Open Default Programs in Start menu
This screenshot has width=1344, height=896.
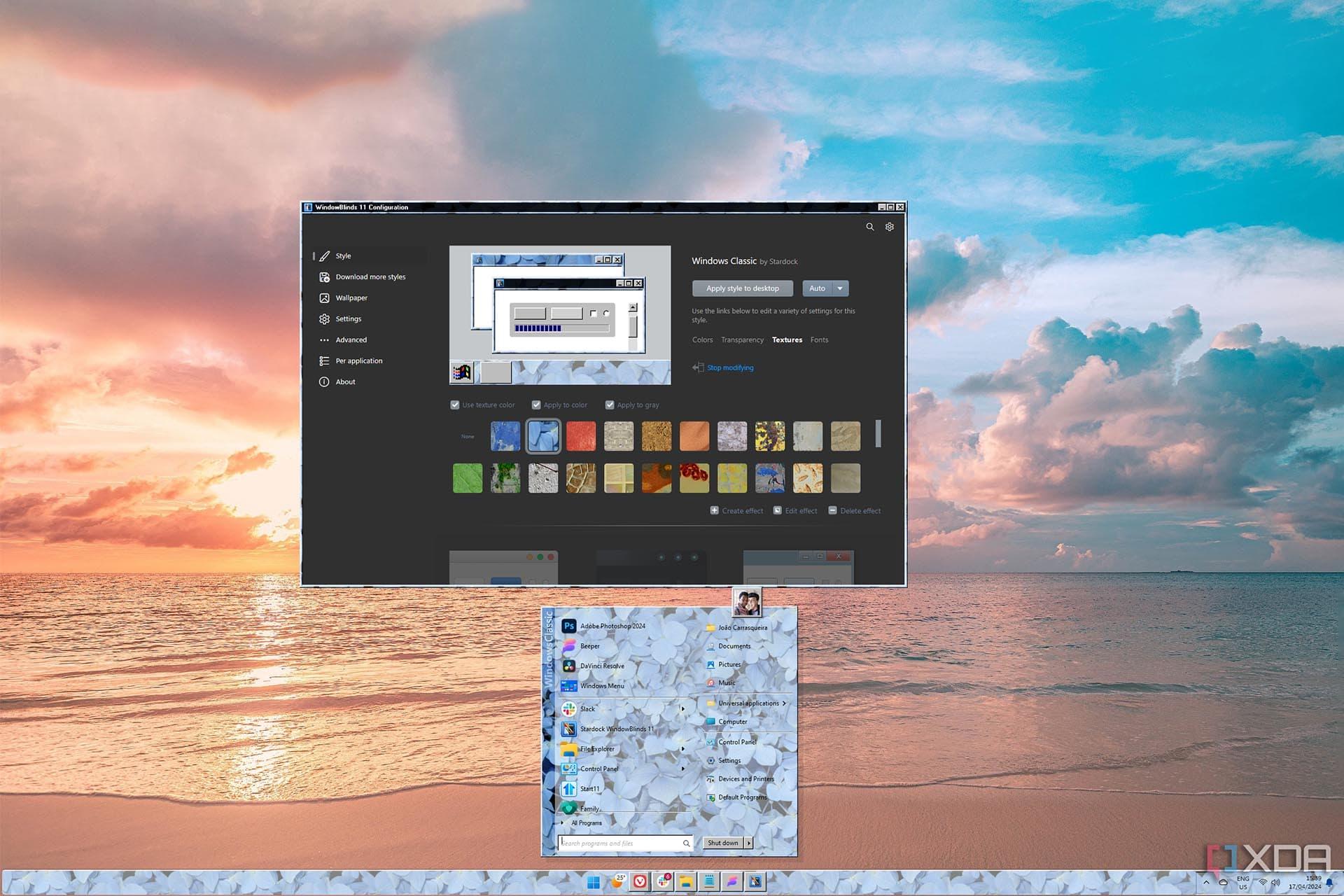[742, 797]
